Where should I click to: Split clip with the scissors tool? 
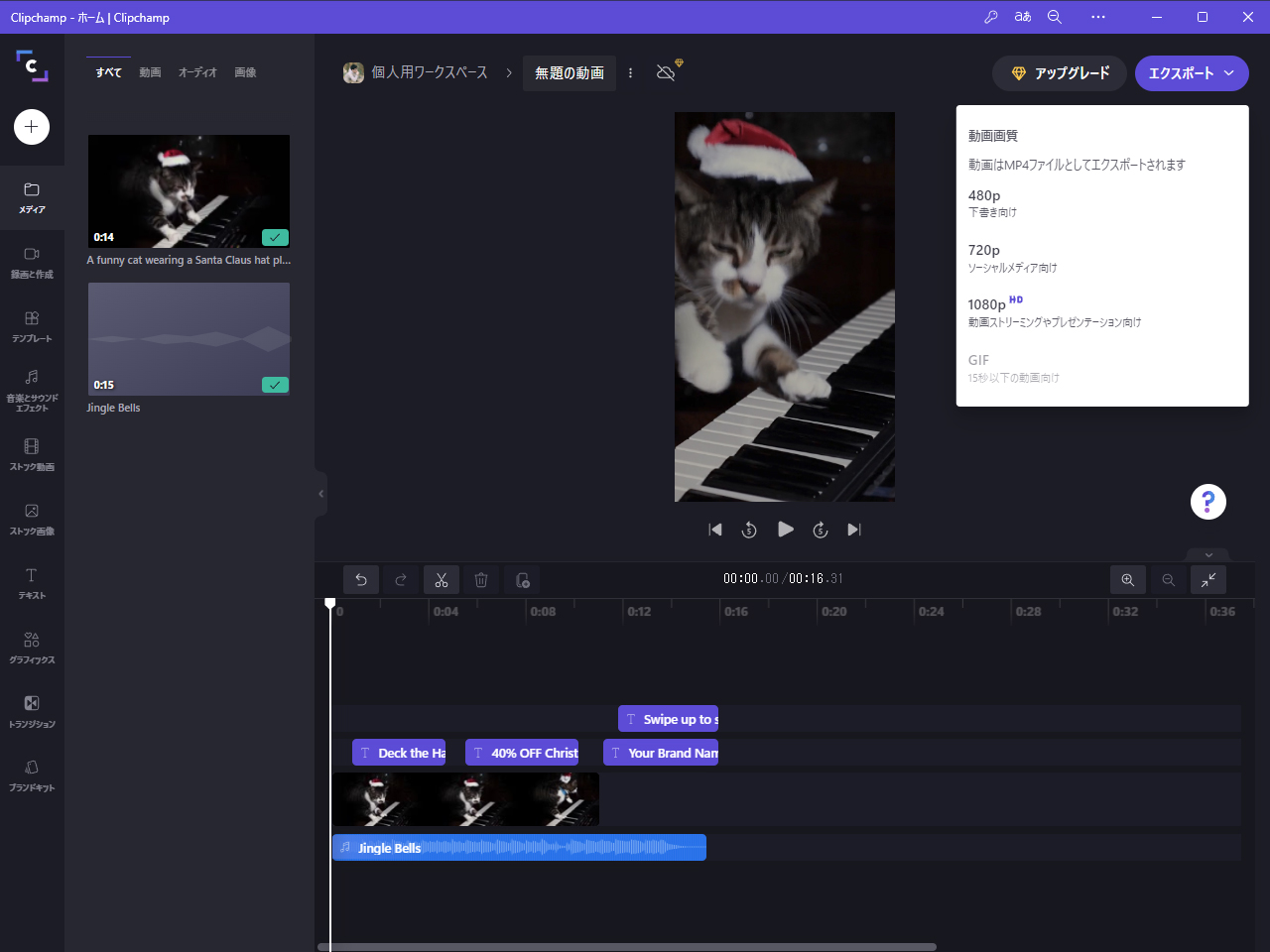point(442,580)
